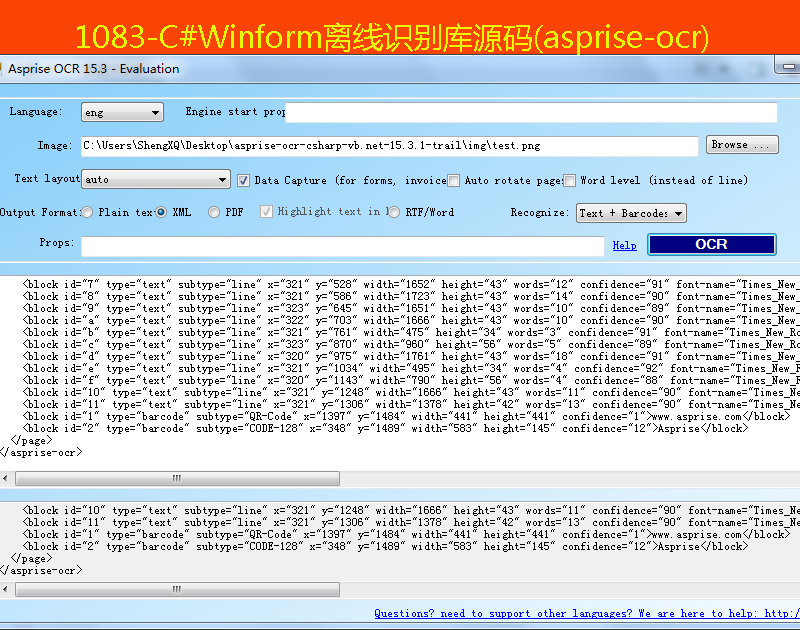This screenshot has height=630, width=800.
Task: Click block id="11" line in lower results
Action: point(411,523)
